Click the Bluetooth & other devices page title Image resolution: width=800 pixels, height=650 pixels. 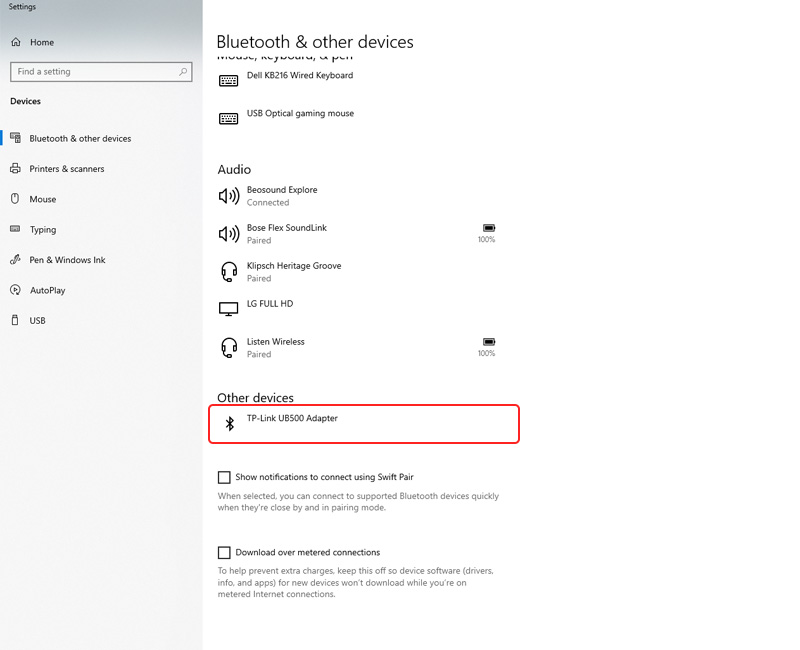315,42
